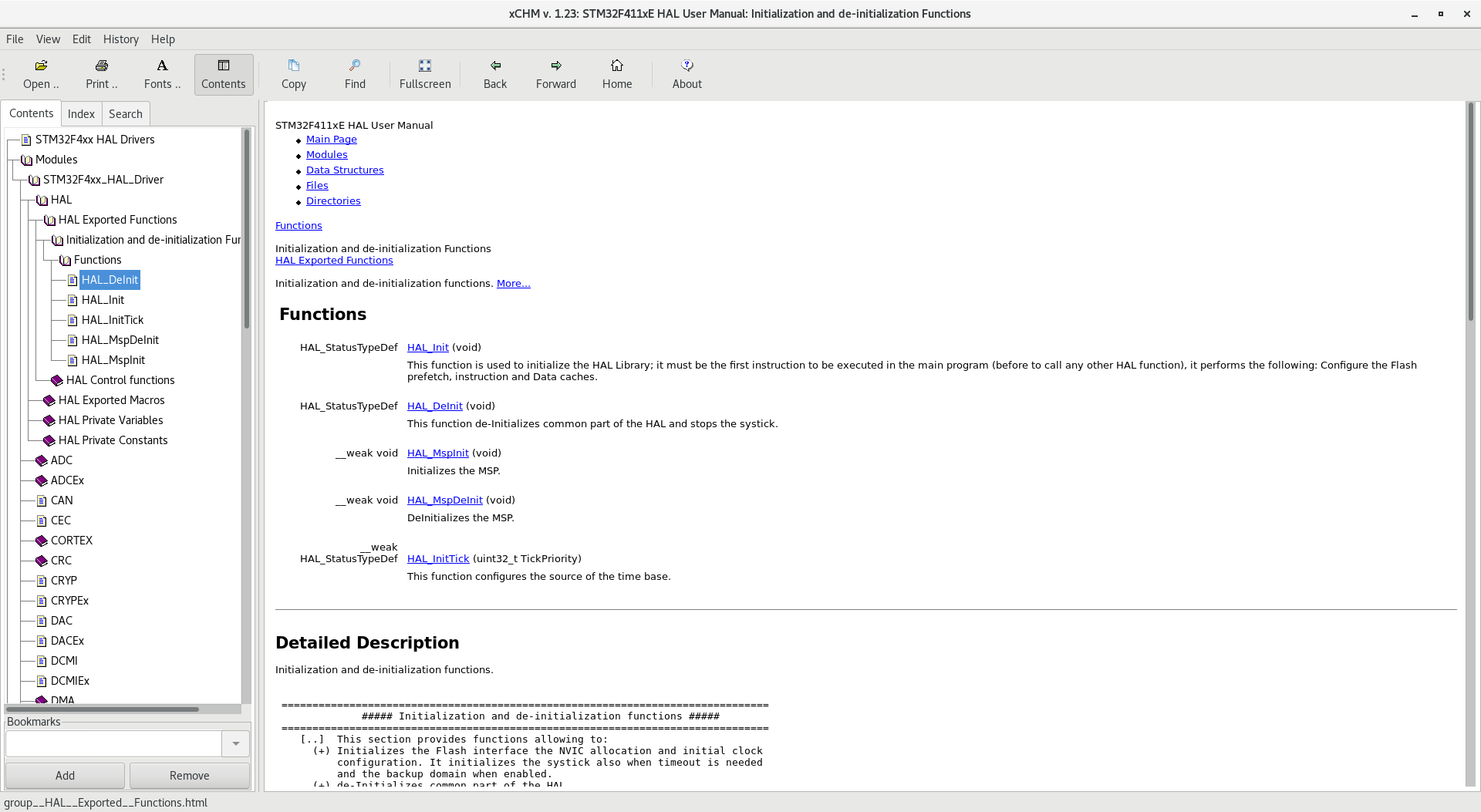The image size is (1481, 812).
Task: Switch to the Index tab
Action: (x=81, y=114)
